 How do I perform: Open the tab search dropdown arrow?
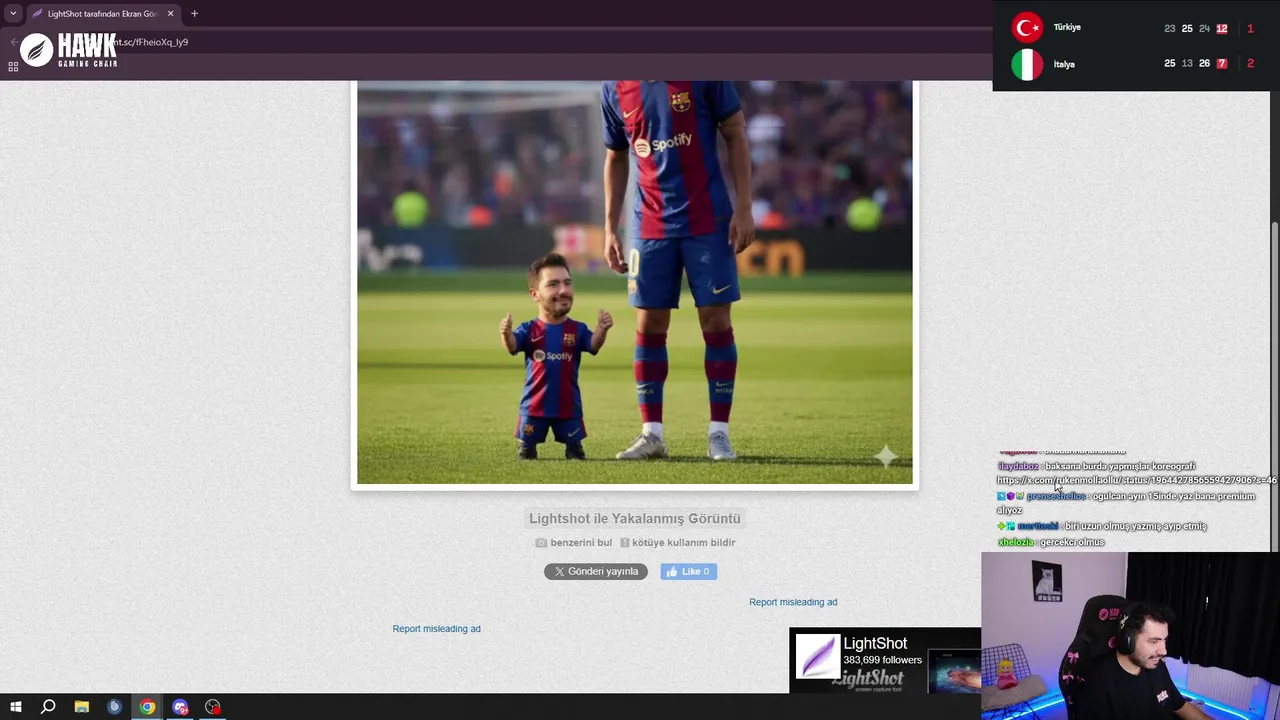[13, 14]
